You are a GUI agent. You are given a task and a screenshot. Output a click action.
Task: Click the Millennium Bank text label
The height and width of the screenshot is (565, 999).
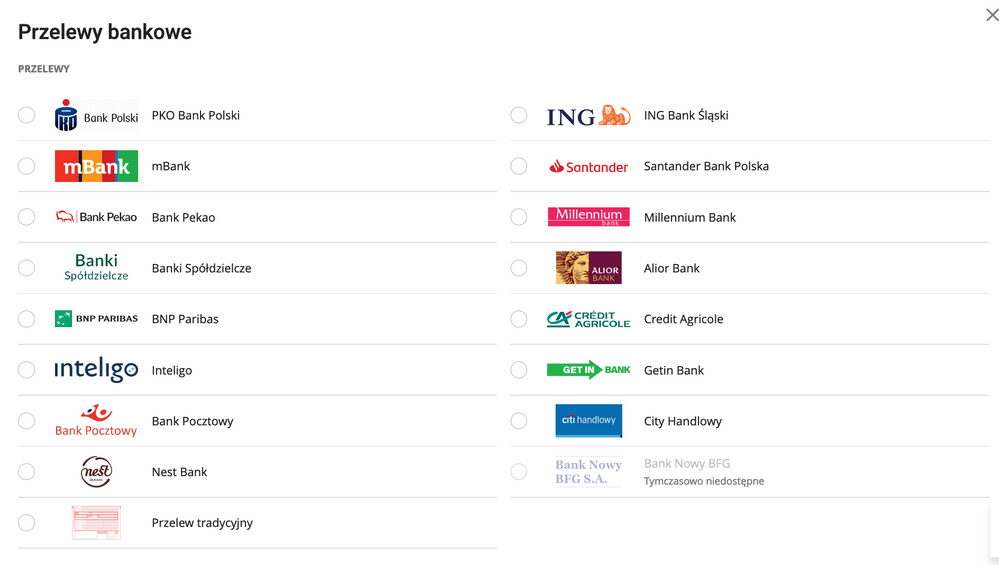pos(689,217)
